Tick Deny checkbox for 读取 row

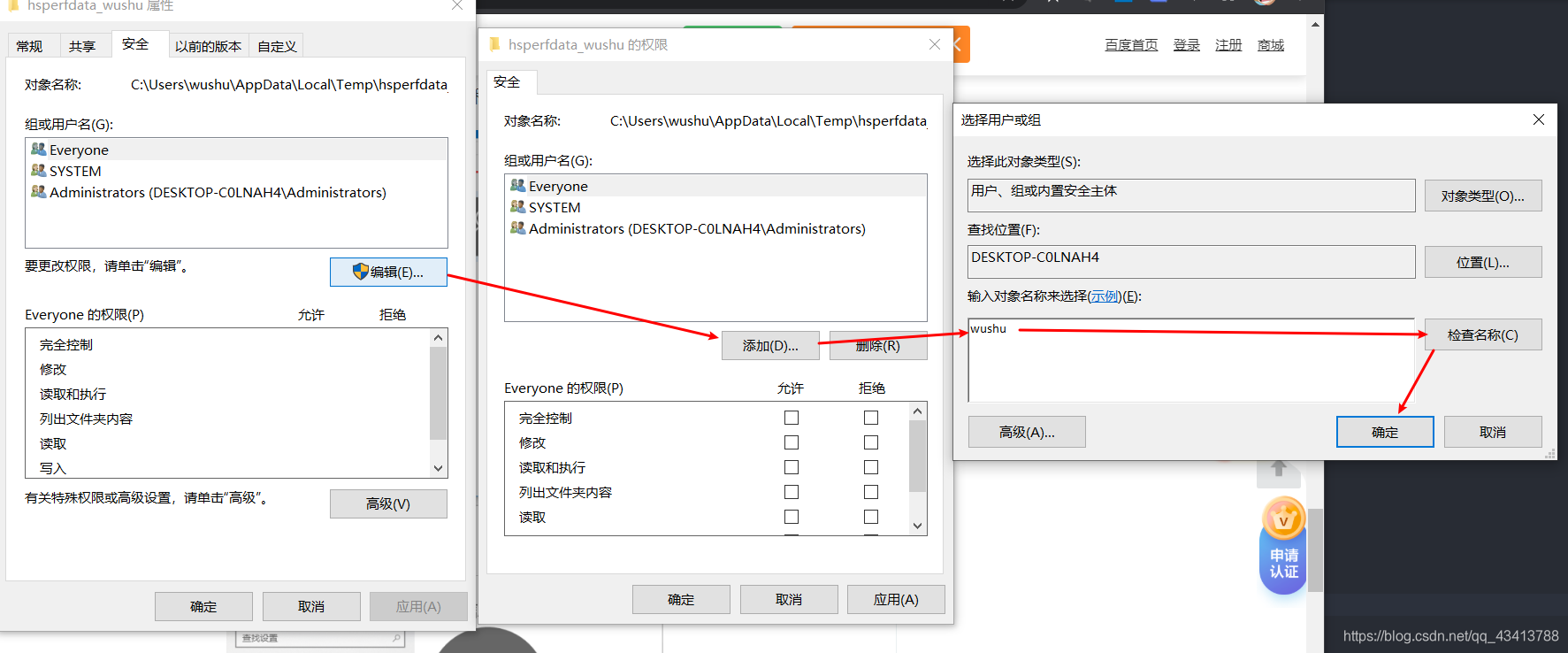[x=871, y=517]
